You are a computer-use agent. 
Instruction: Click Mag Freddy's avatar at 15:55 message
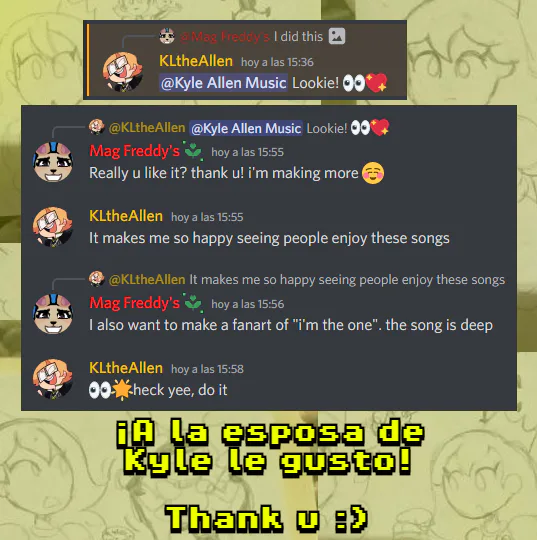click(x=53, y=162)
